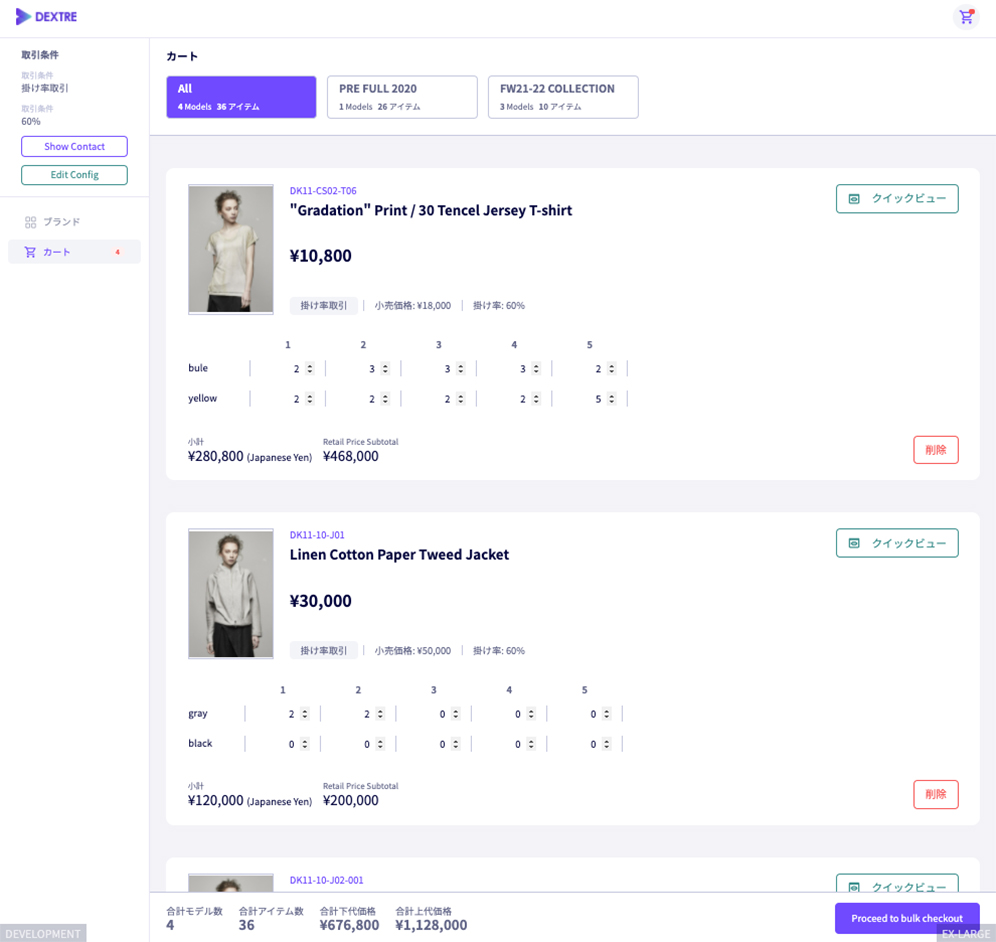Image resolution: width=996 pixels, height=942 pixels.
Task: Switch to the PRE FULL 2020 tab
Action: (402, 97)
